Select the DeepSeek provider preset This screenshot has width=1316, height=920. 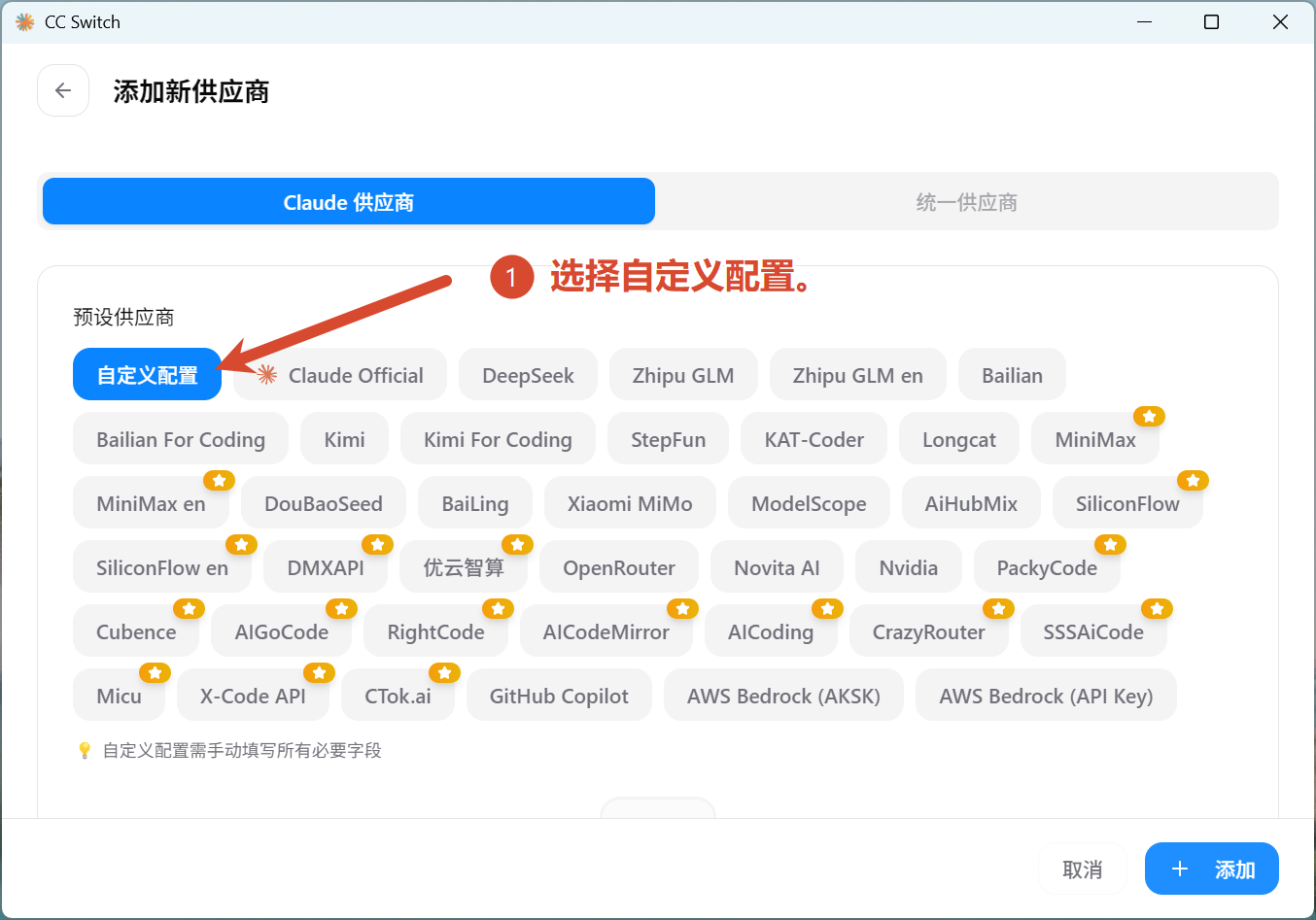click(528, 374)
